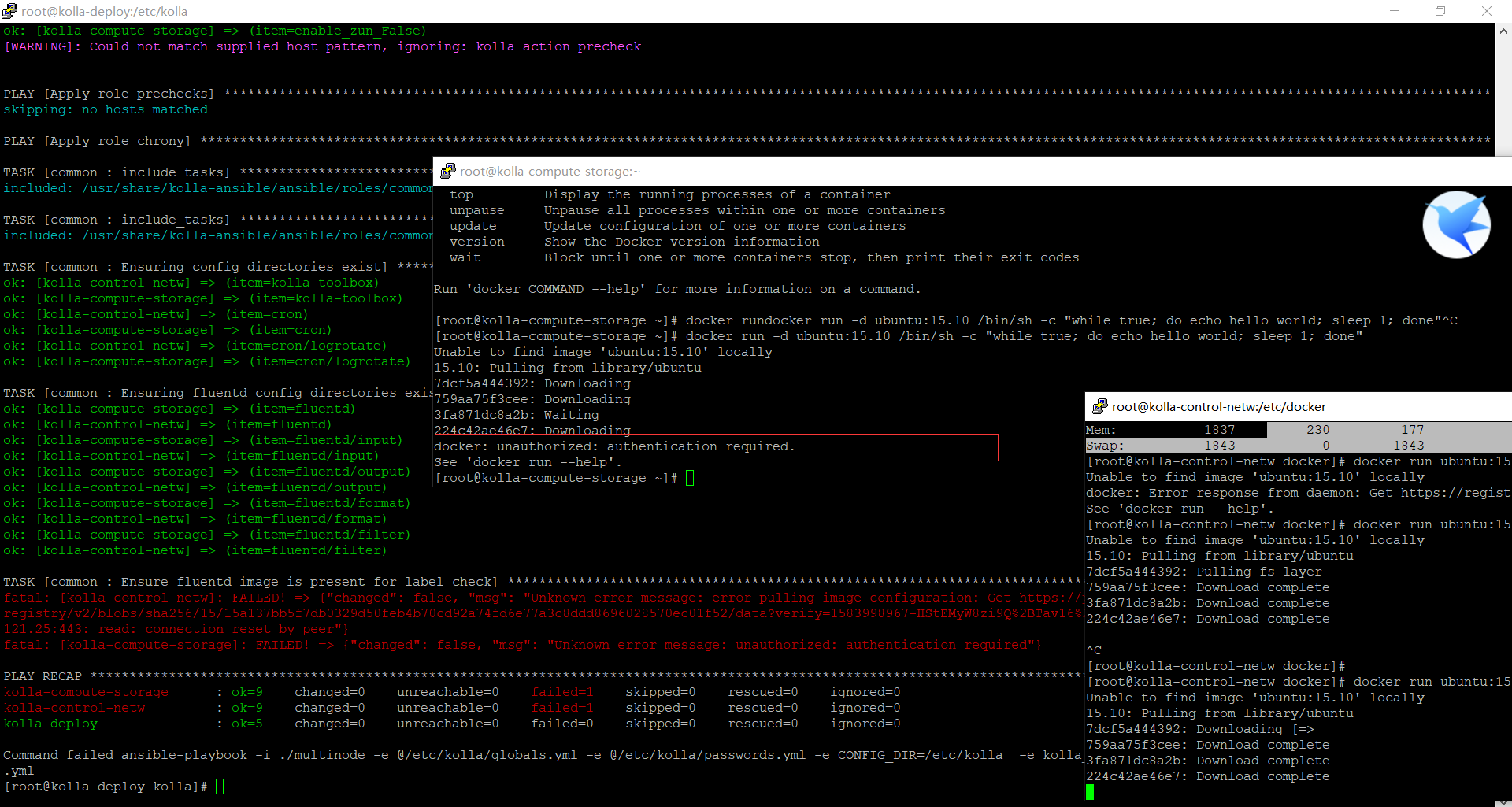
Task: Click kolla-deploy name in PLAY RECAP
Action: (50, 724)
